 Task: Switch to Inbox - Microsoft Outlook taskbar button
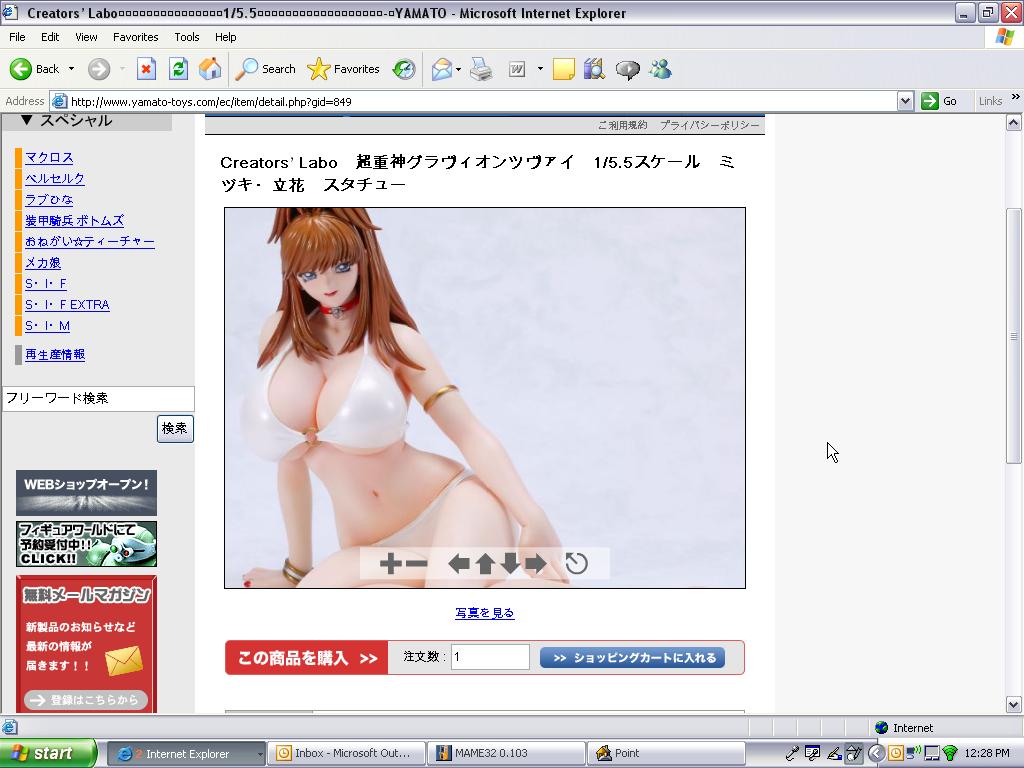coord(347,754)
